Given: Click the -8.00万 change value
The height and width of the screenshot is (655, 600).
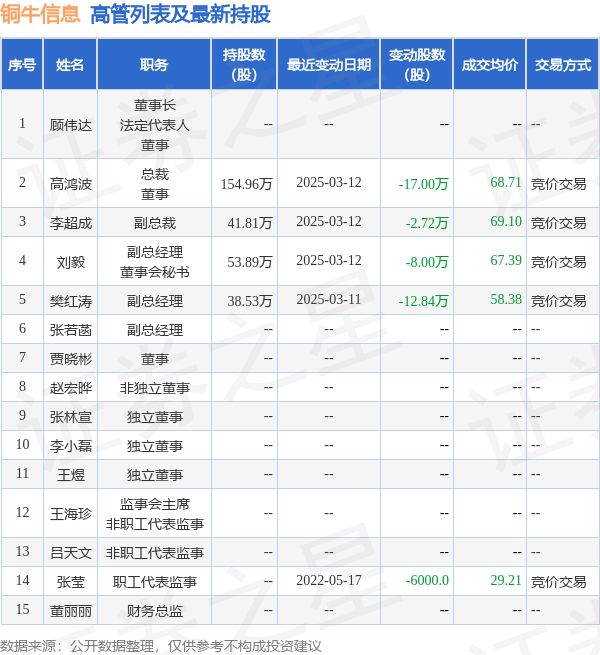Looking at the screenshot, I should (427, 262).
